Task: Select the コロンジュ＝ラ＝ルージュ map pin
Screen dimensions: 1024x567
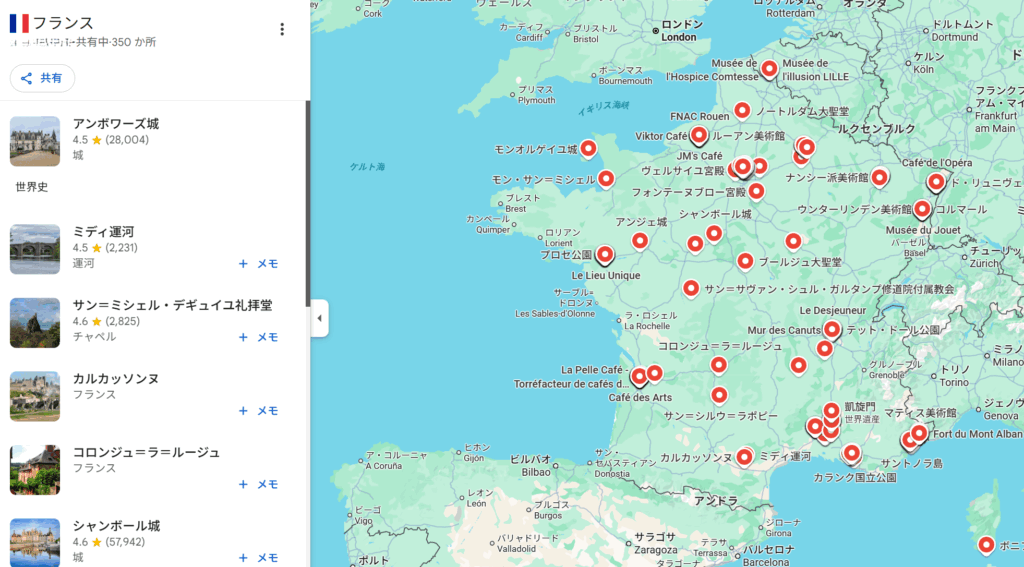Action: [718, 364]
